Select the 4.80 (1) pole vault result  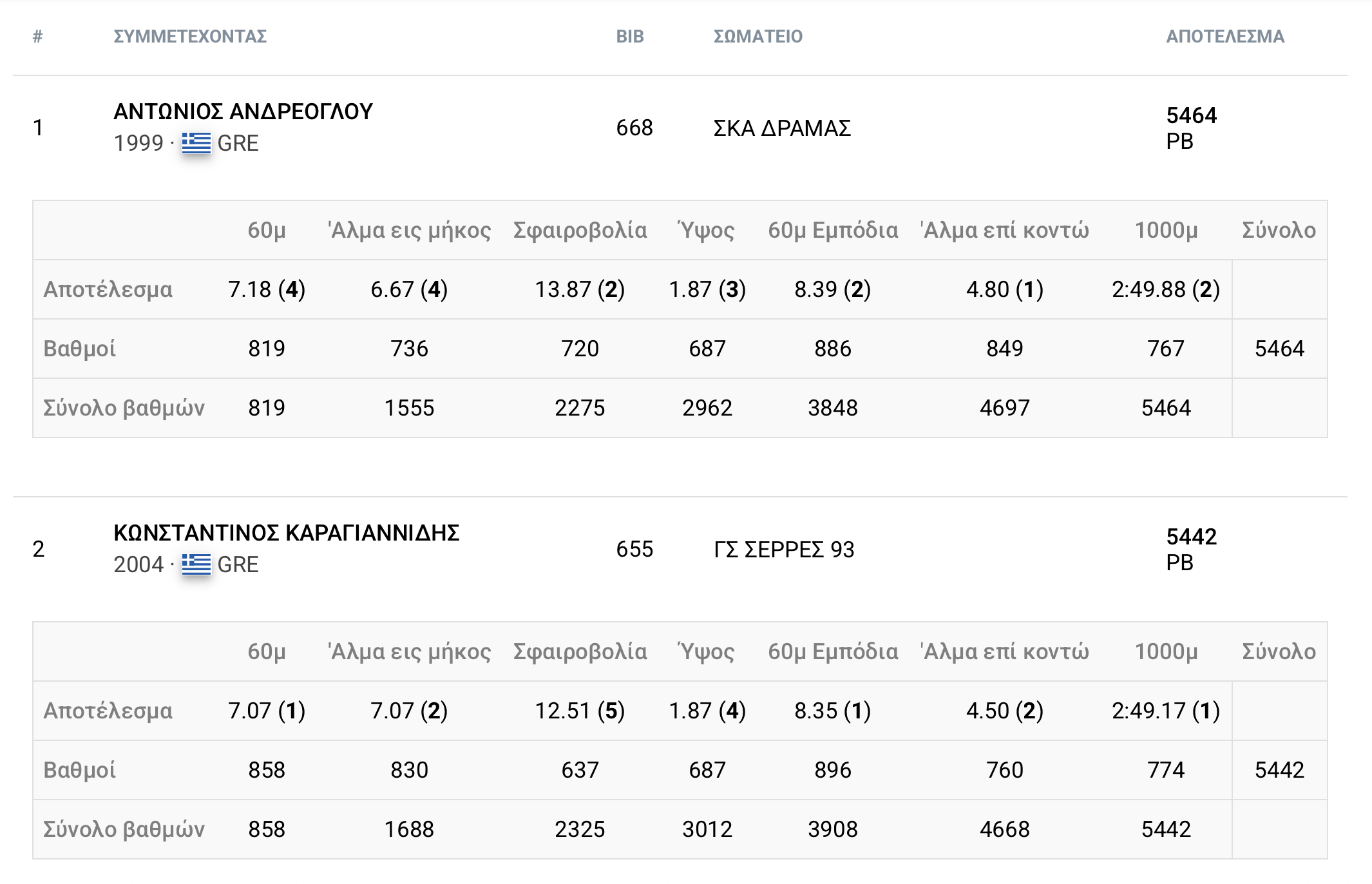1004,290
